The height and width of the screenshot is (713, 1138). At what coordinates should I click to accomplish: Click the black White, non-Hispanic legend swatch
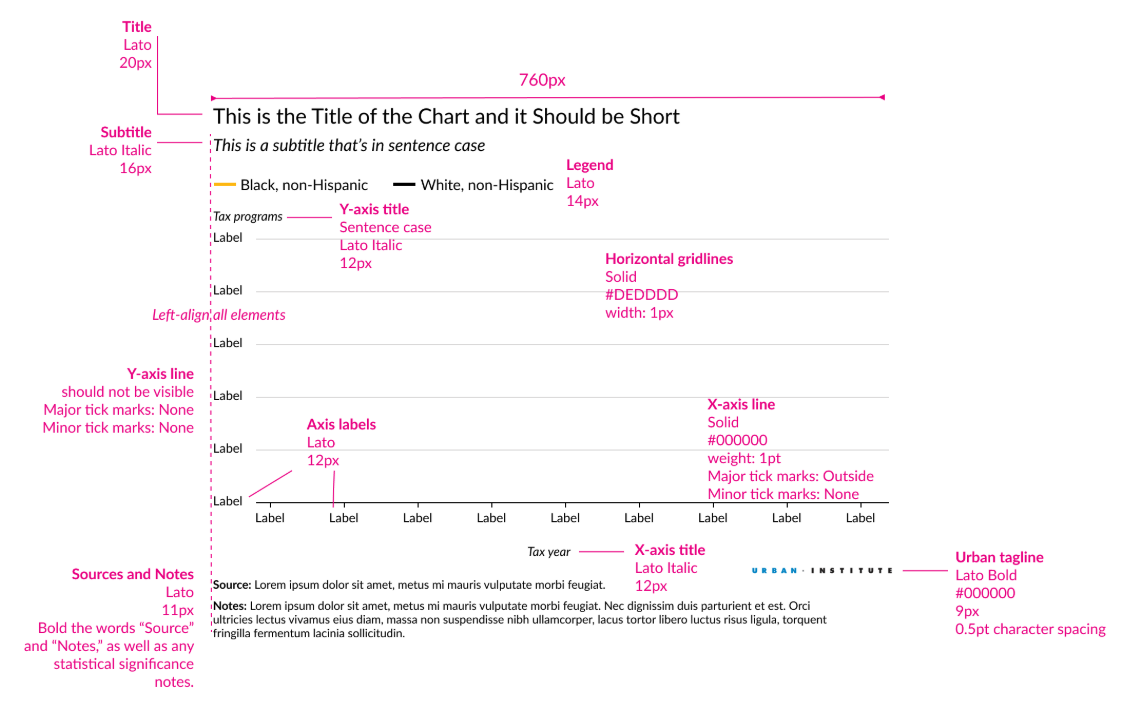[x=404, y=185]
